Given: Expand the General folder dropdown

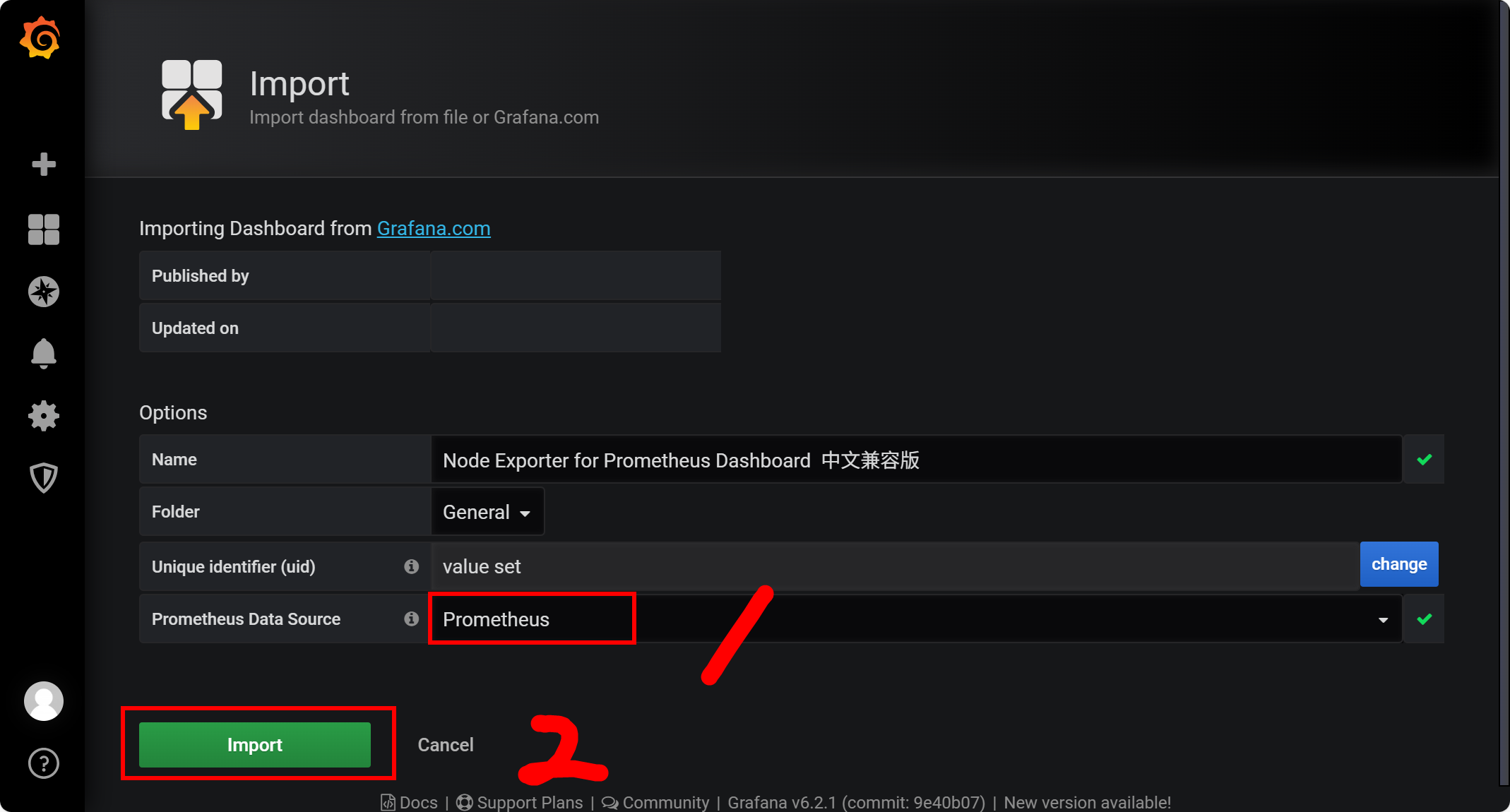Looking at the screenshot, I should coord(487,512).
